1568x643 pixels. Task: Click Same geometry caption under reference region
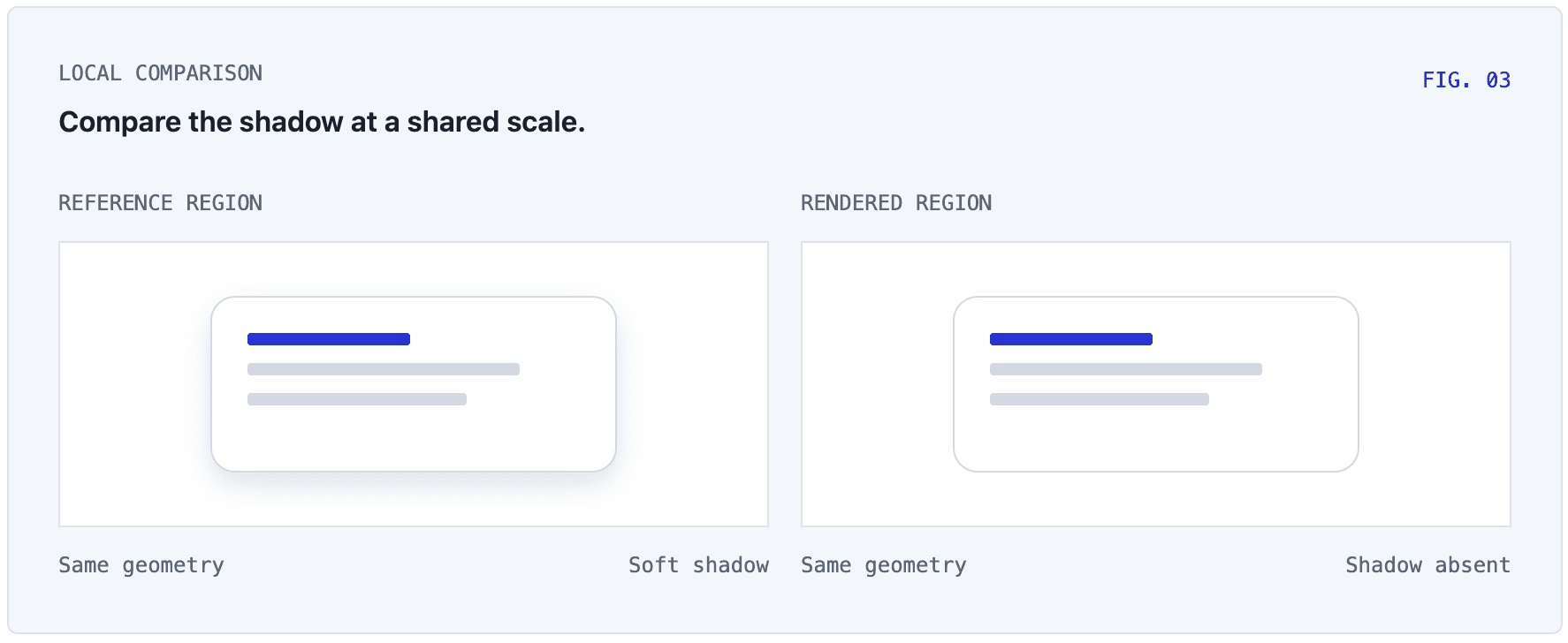pyautogui.click(x=141, y=565)
